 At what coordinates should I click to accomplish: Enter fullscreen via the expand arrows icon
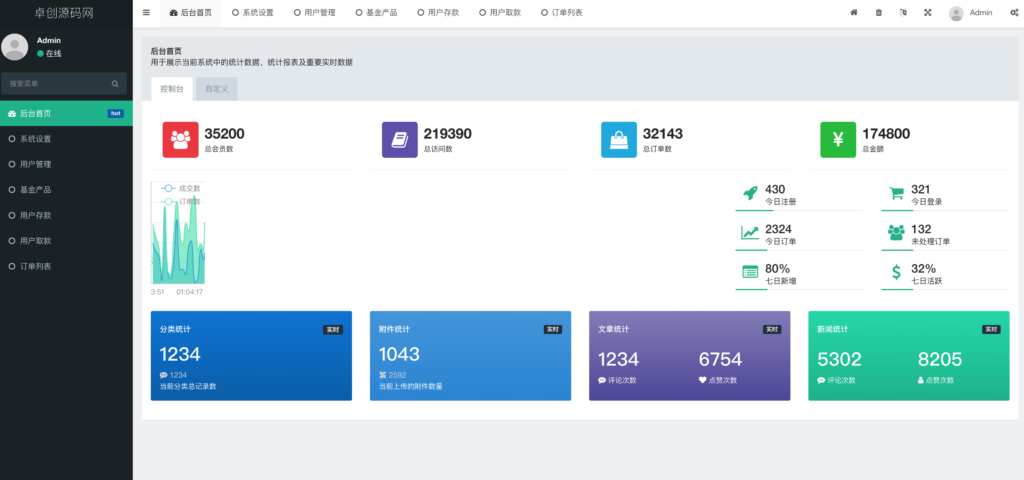[927, 12]
